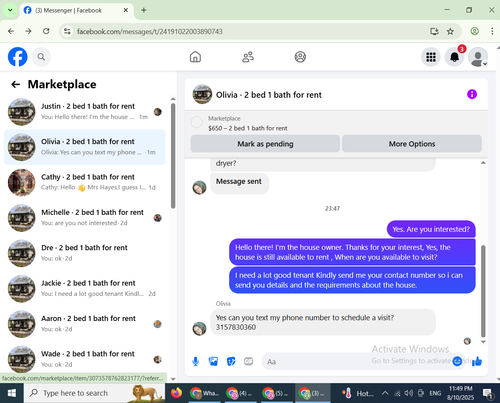The image size is (500, 403).
Task: Open the Windows Start menu
Action: [12, 393]
